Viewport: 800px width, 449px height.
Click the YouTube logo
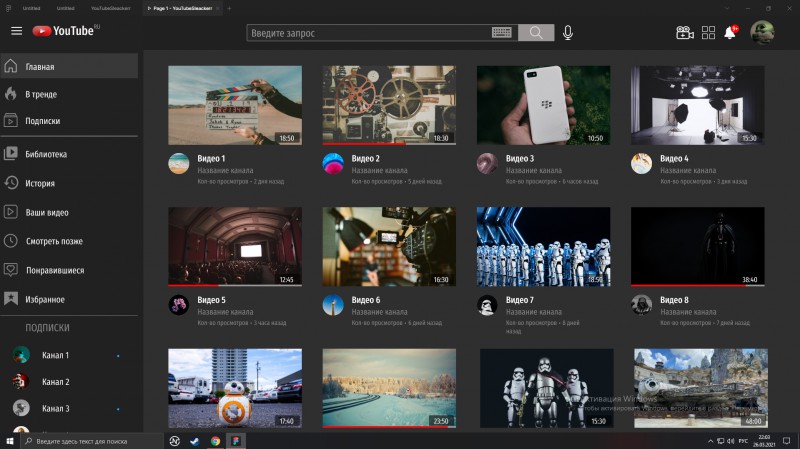[x=66, y=31]
